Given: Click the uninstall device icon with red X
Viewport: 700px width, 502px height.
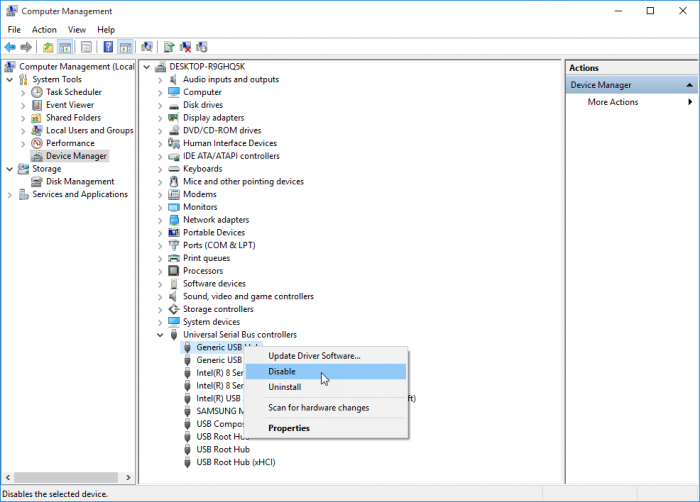Looking at the screenshot, I should click(185, 47).
